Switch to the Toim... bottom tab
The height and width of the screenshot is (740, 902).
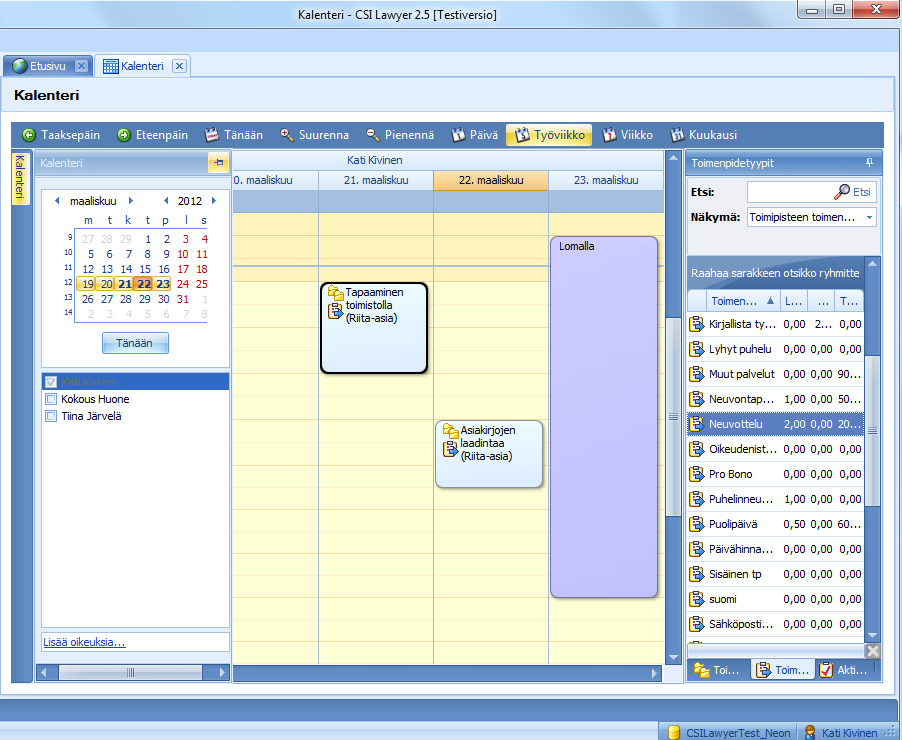point(782,670)
